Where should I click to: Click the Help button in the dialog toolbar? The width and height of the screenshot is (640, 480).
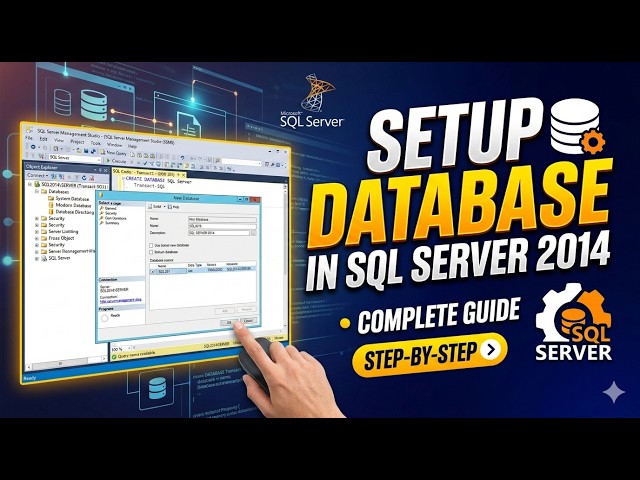pos(174,207)
